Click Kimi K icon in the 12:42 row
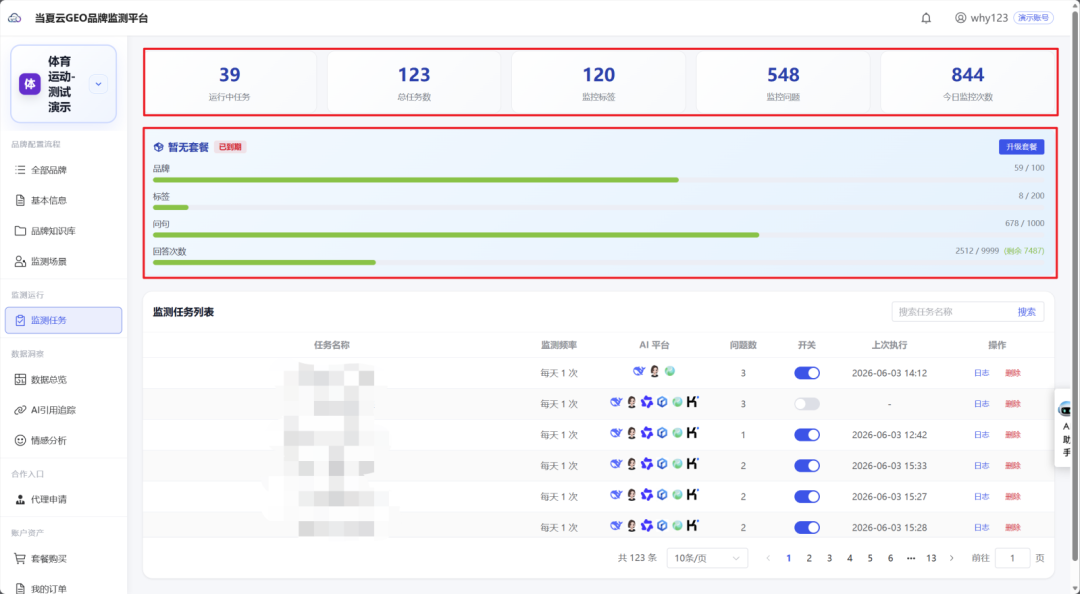The image size is (1080, 594). [x=693, y=433]
